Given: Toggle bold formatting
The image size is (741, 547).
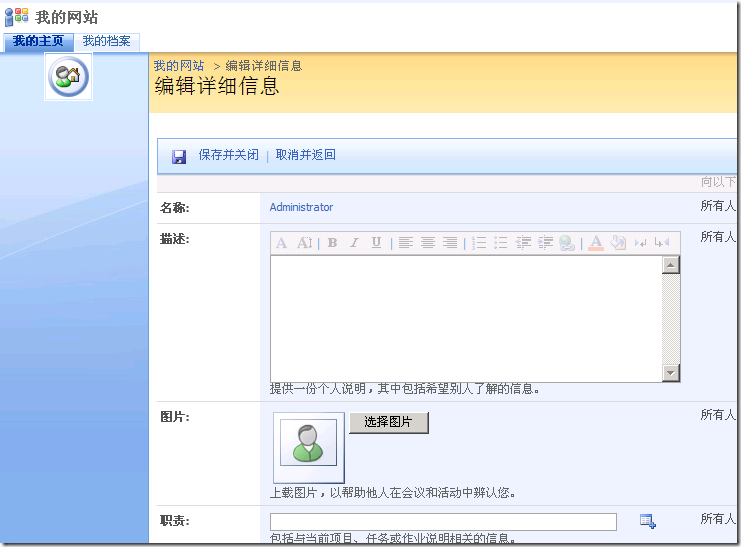Looking at the screenshot, I should [x=332, y=243].
